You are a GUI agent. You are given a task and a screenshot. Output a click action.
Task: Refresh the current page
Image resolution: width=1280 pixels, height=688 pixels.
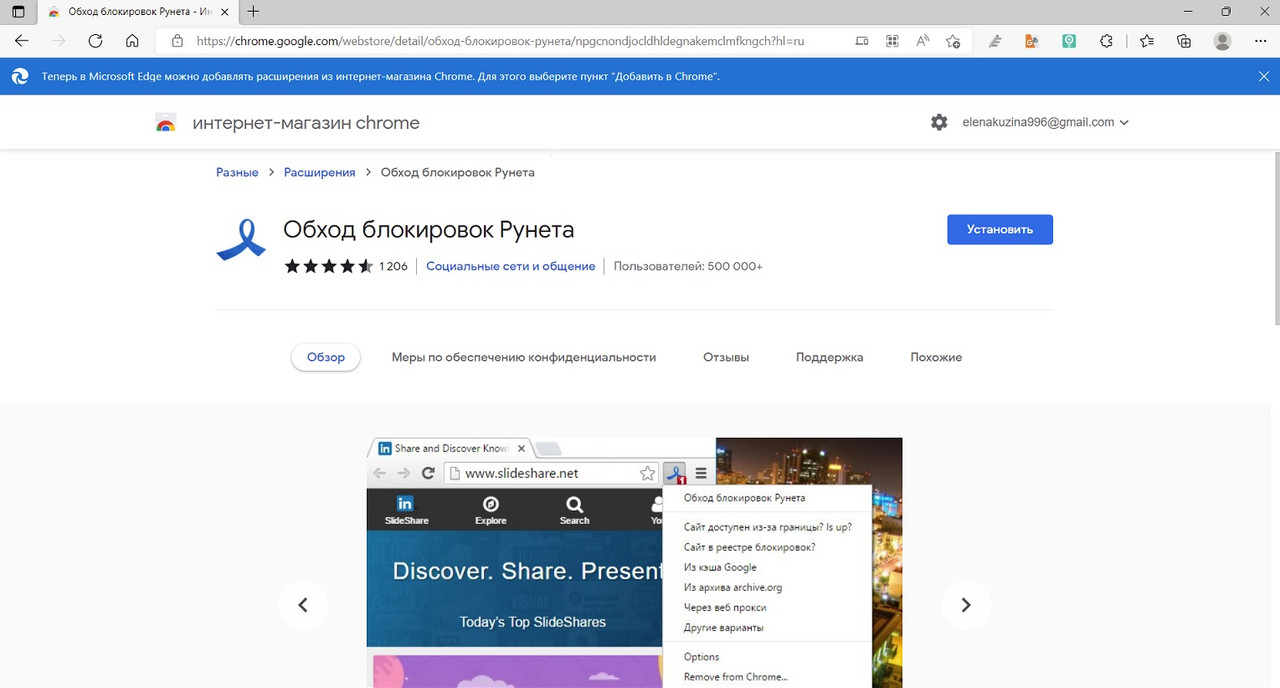[x=95, y=41]
